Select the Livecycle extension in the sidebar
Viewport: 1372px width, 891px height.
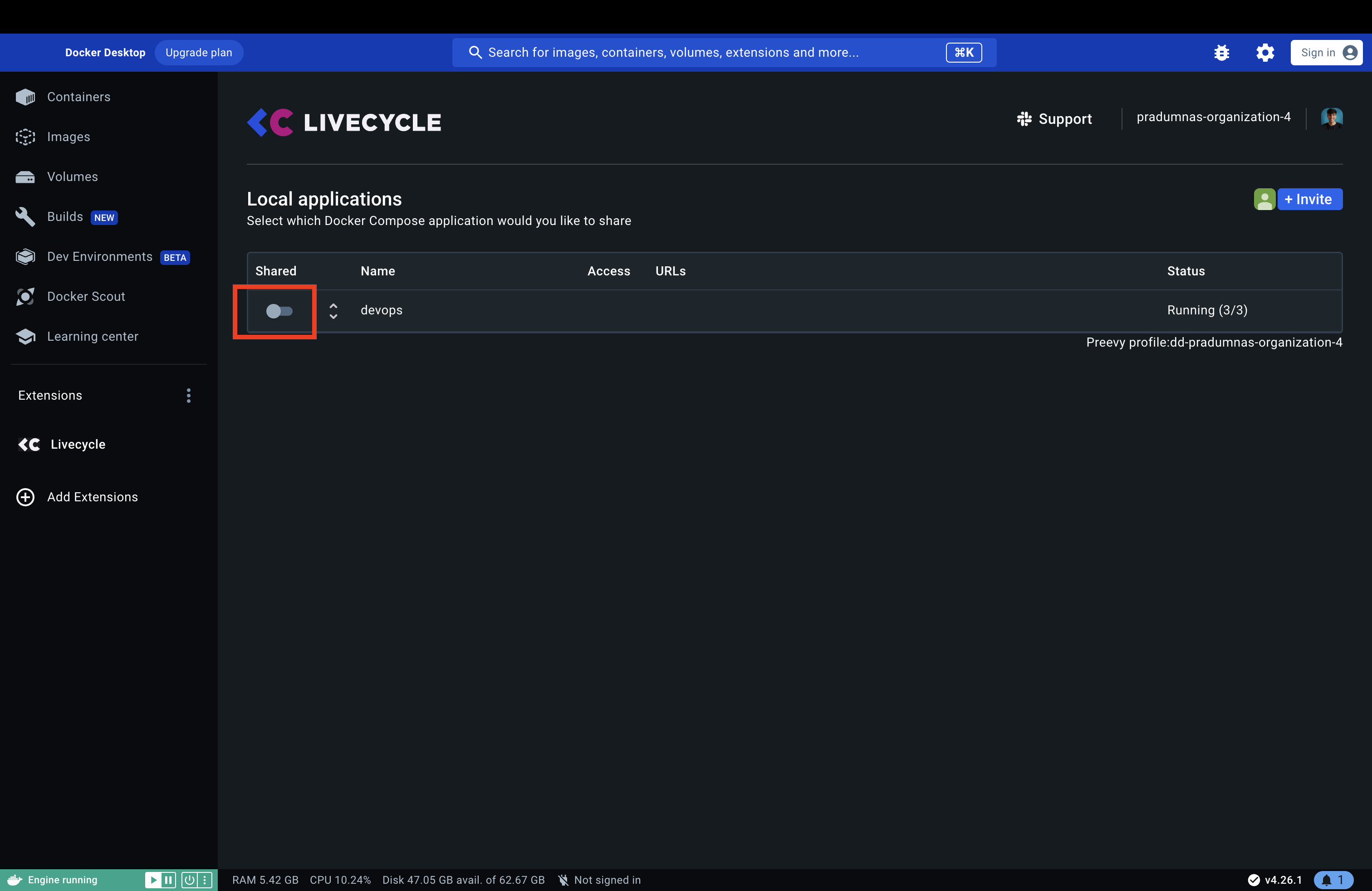click(x=78, y=444)
